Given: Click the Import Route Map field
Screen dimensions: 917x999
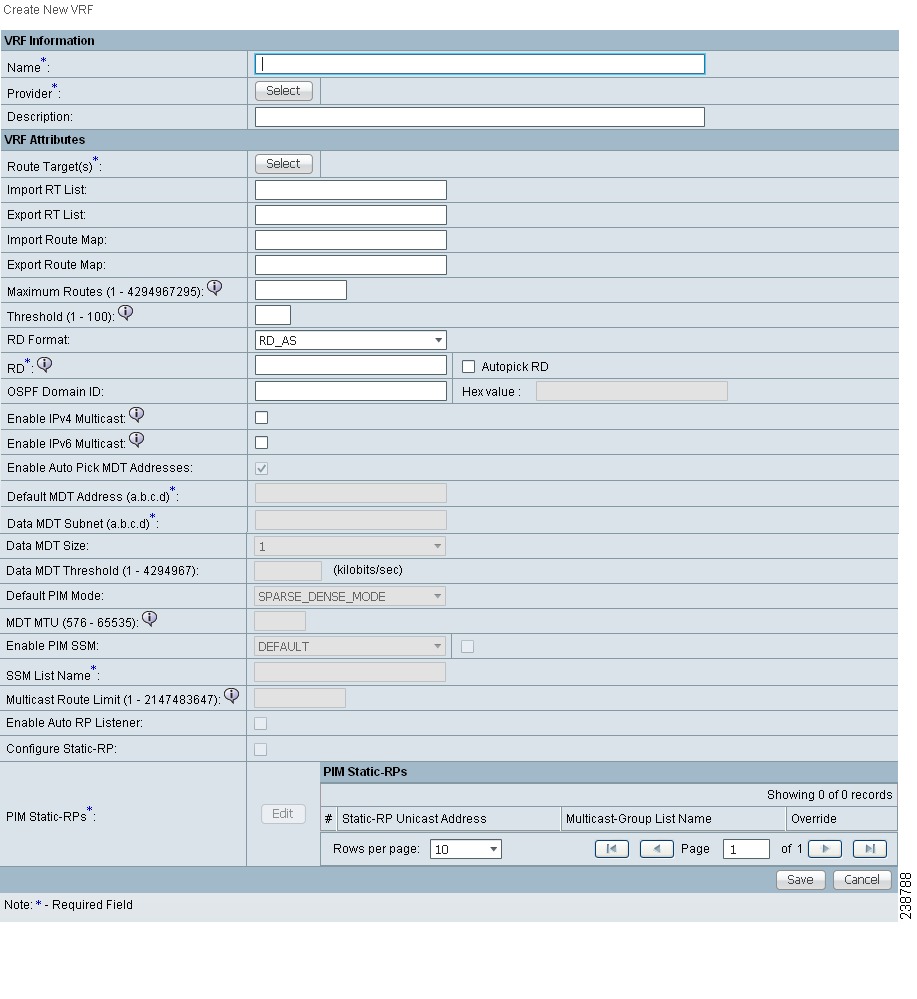Looking at the screenshot, I should [x=350, y=240].
